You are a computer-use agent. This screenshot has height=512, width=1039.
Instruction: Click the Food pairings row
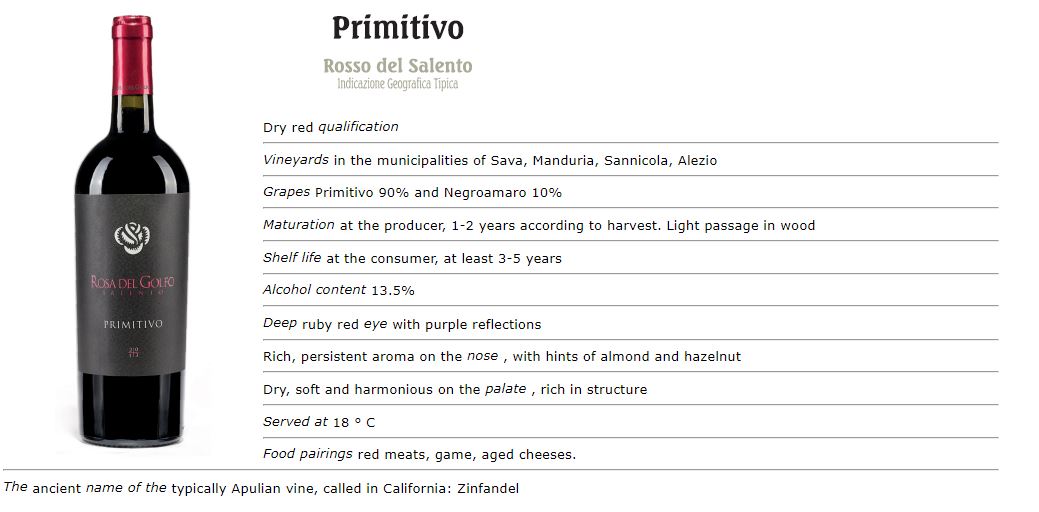coord(420,454)
